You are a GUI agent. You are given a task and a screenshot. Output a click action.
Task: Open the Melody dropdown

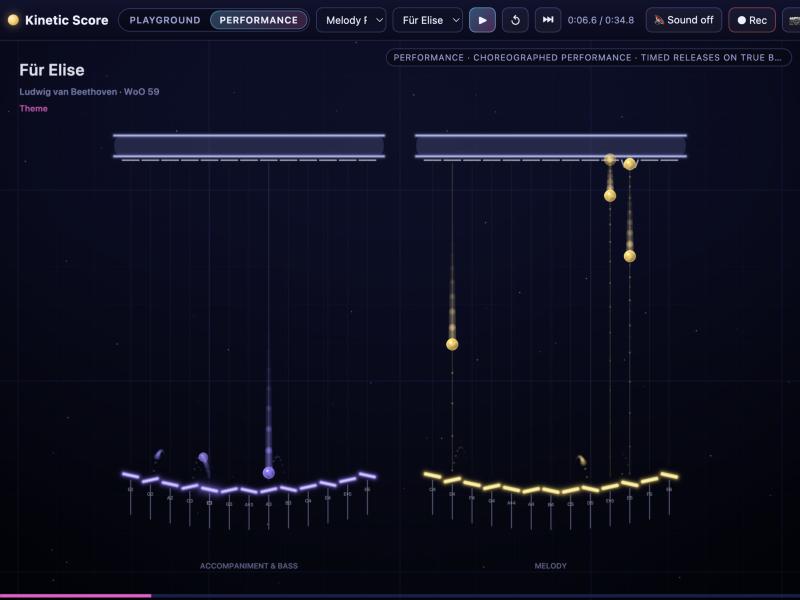coord(351,20)
